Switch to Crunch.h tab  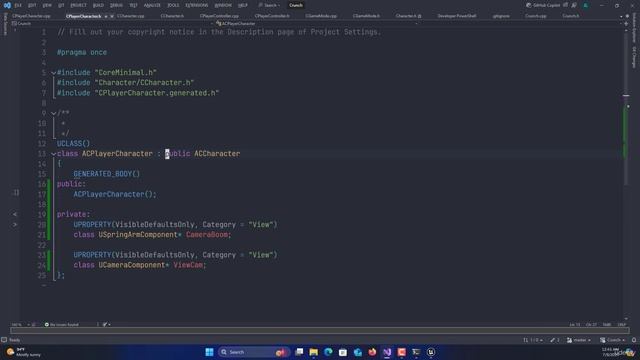pyautogui.click(x=571, y=16)
